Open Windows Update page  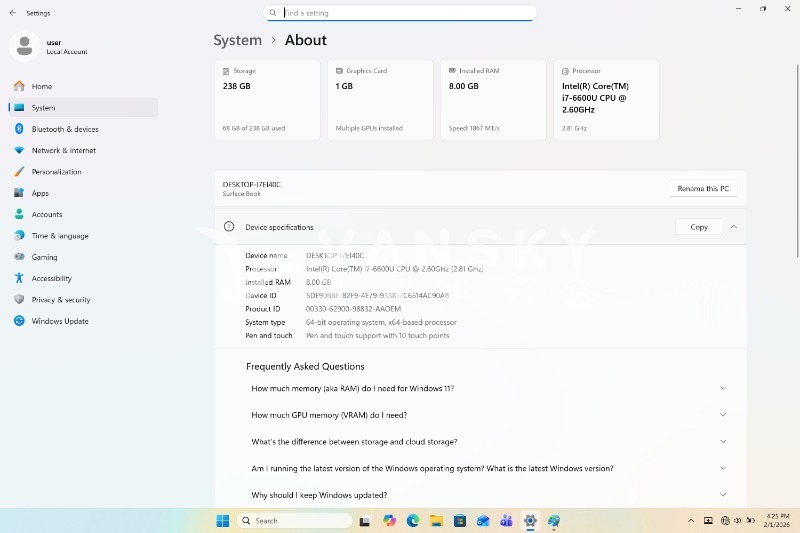coord(83,321)
